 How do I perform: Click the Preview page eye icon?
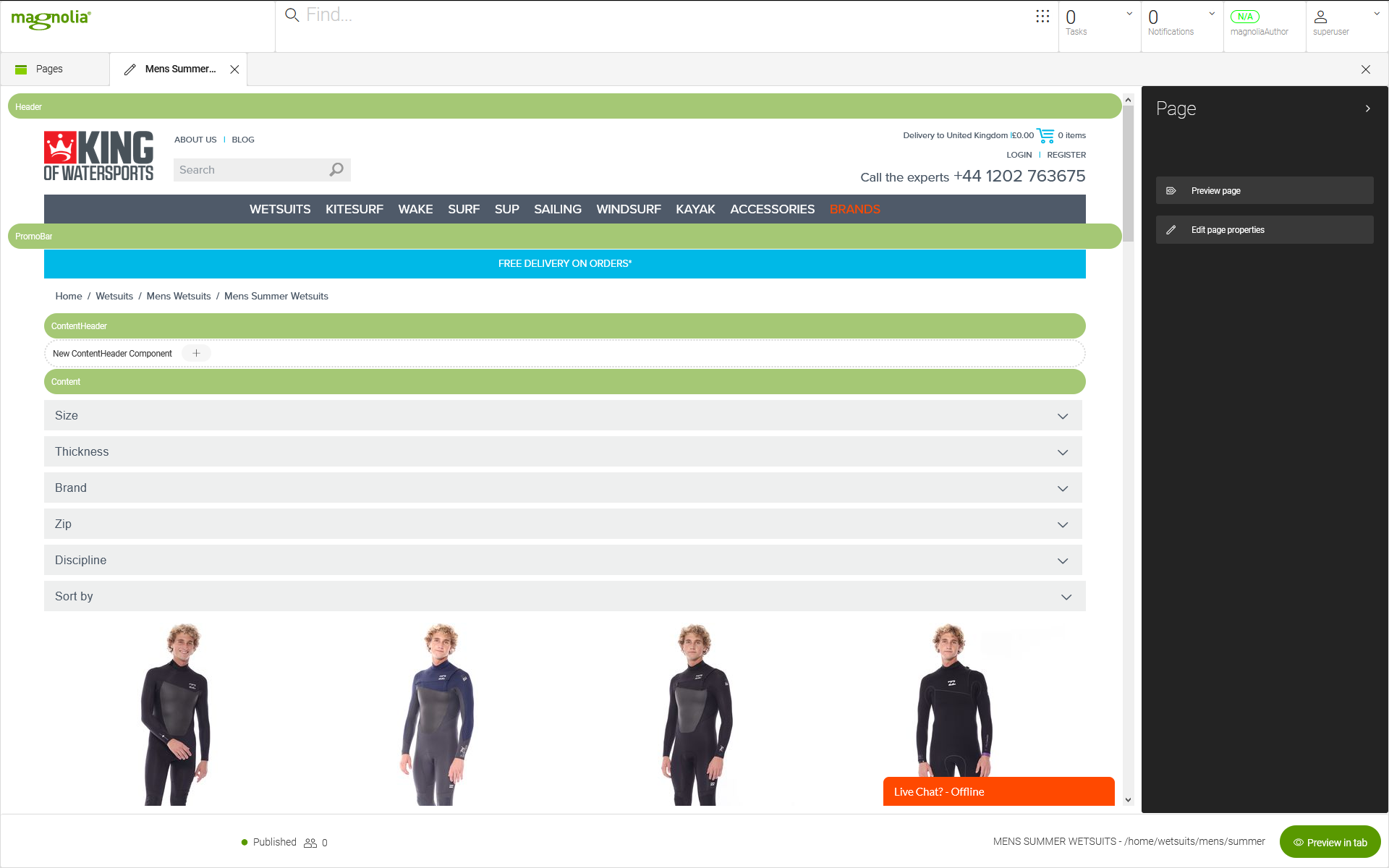1170,191
